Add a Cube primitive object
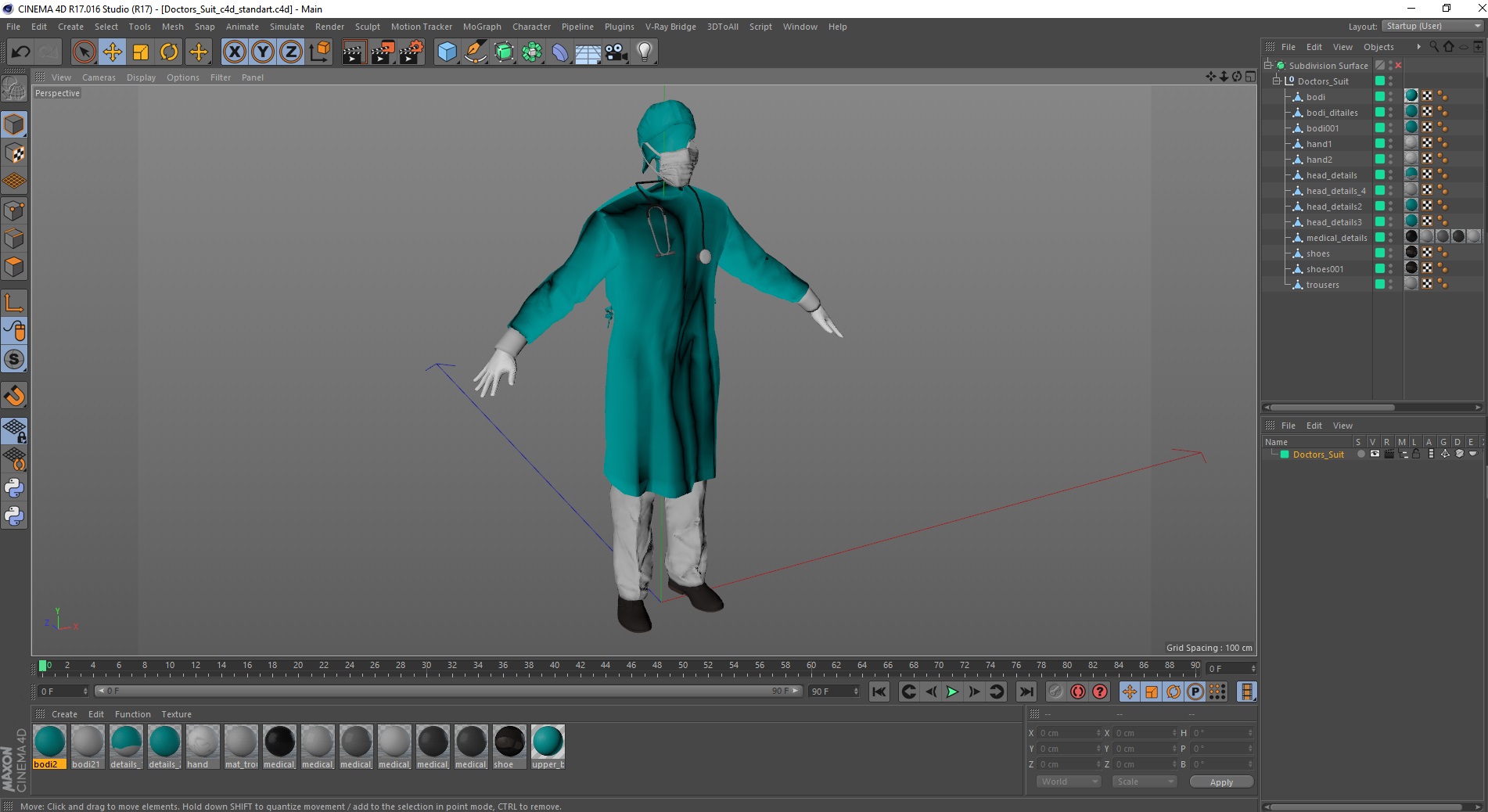1488x812 pixels. click(447, 52)
